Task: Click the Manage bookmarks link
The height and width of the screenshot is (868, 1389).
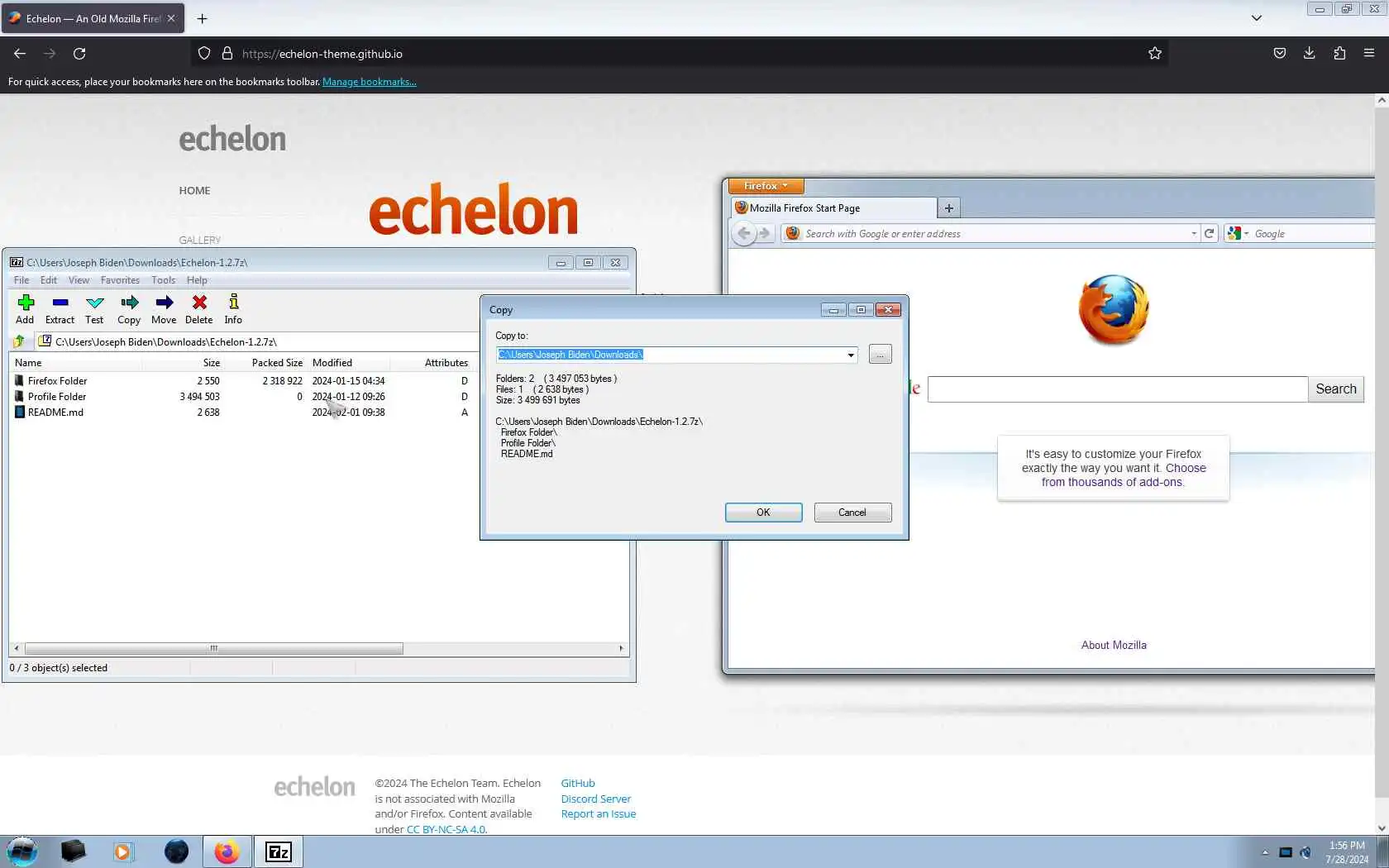Action: [369, 82]
